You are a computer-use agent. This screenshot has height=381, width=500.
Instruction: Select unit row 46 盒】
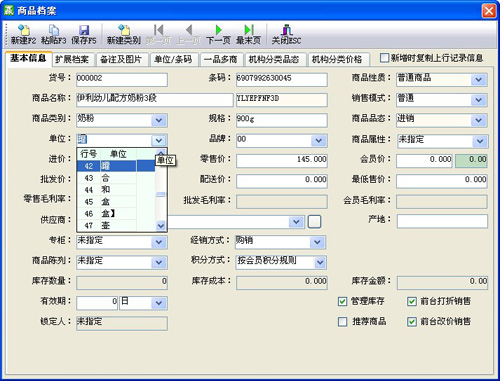tap(116, 214)
